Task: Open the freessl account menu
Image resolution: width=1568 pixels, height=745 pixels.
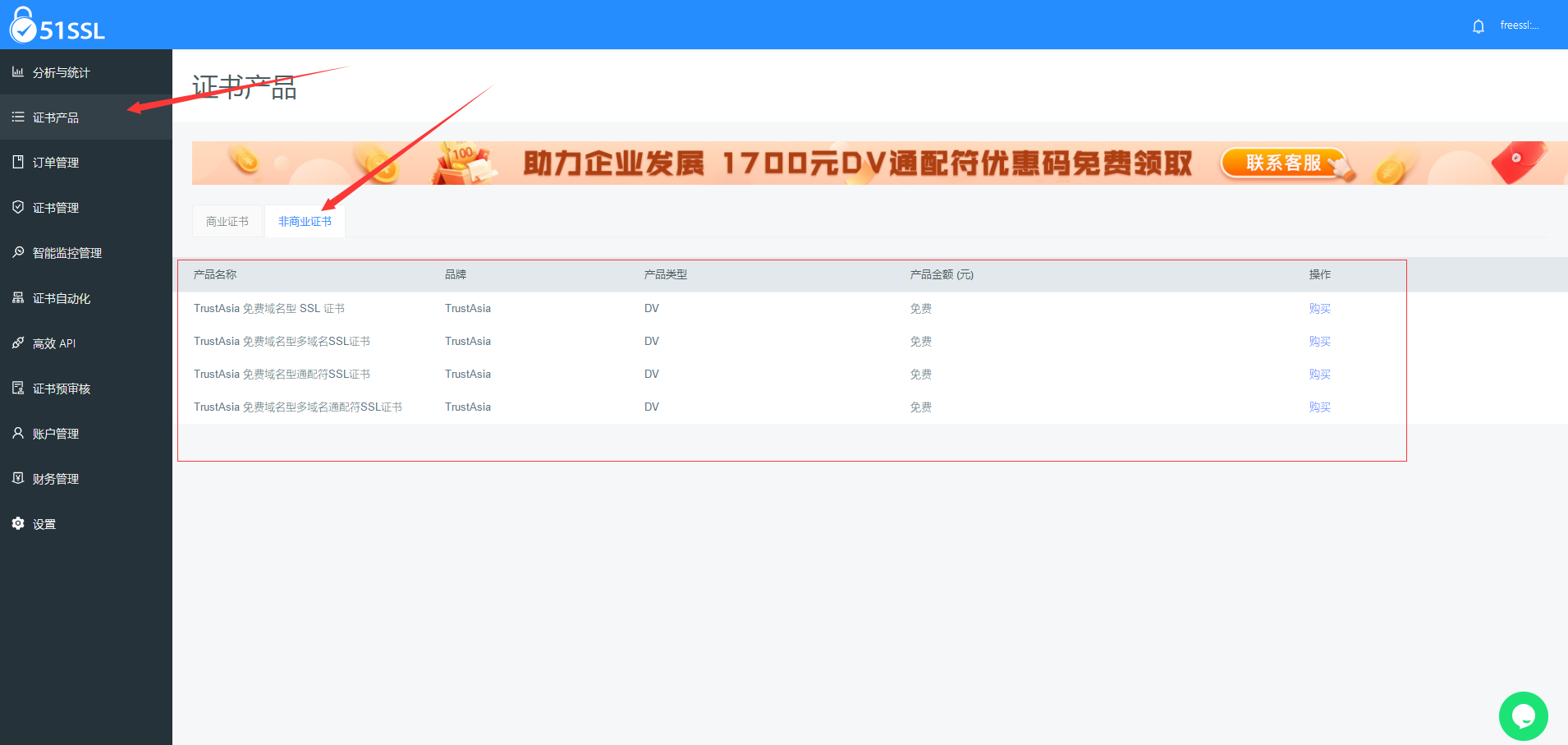Action: click(x=1520, y=25)
